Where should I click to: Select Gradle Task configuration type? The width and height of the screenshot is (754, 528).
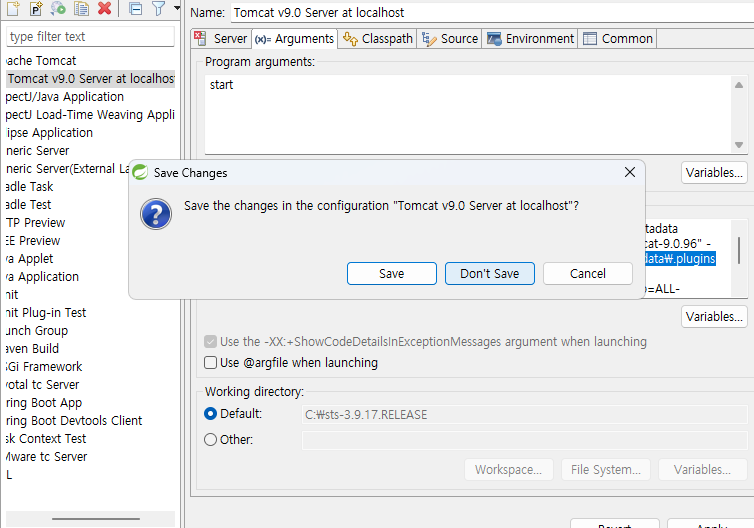tap(29, 187)
